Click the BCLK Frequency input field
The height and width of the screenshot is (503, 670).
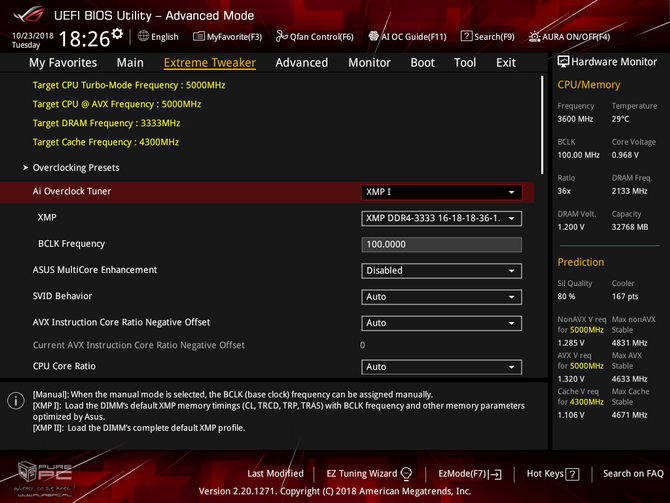[x=441, y=244]
